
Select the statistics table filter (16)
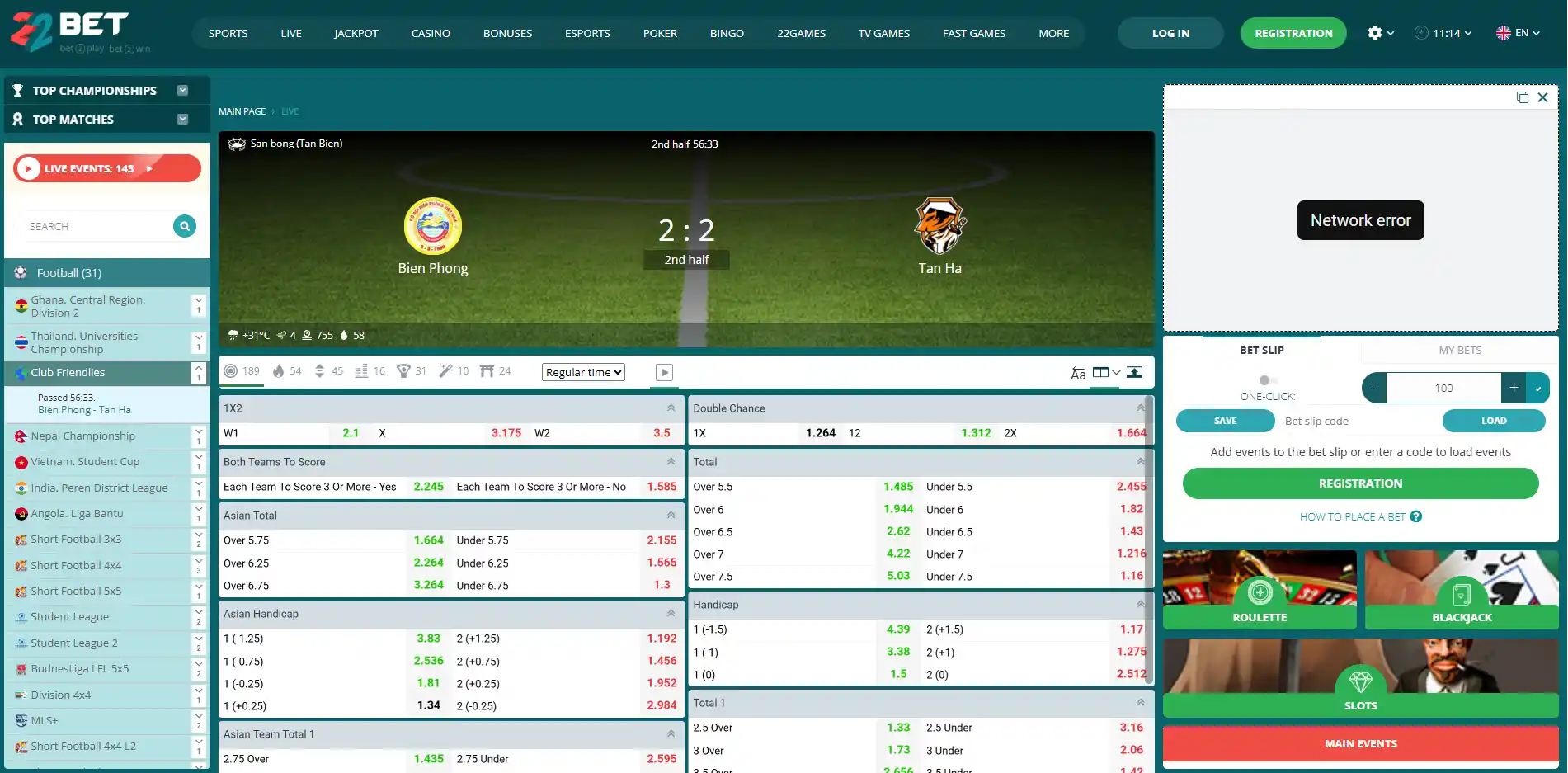[x=370, y=371]
